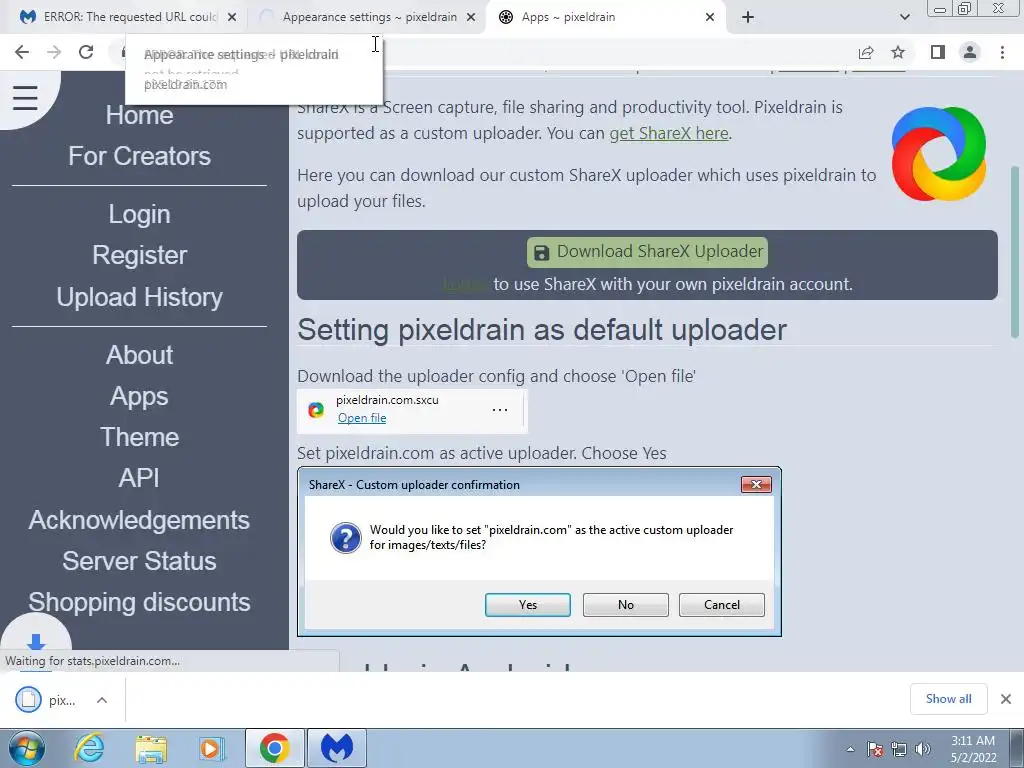Open File Explorer from the taskbar

pos(151,748)
